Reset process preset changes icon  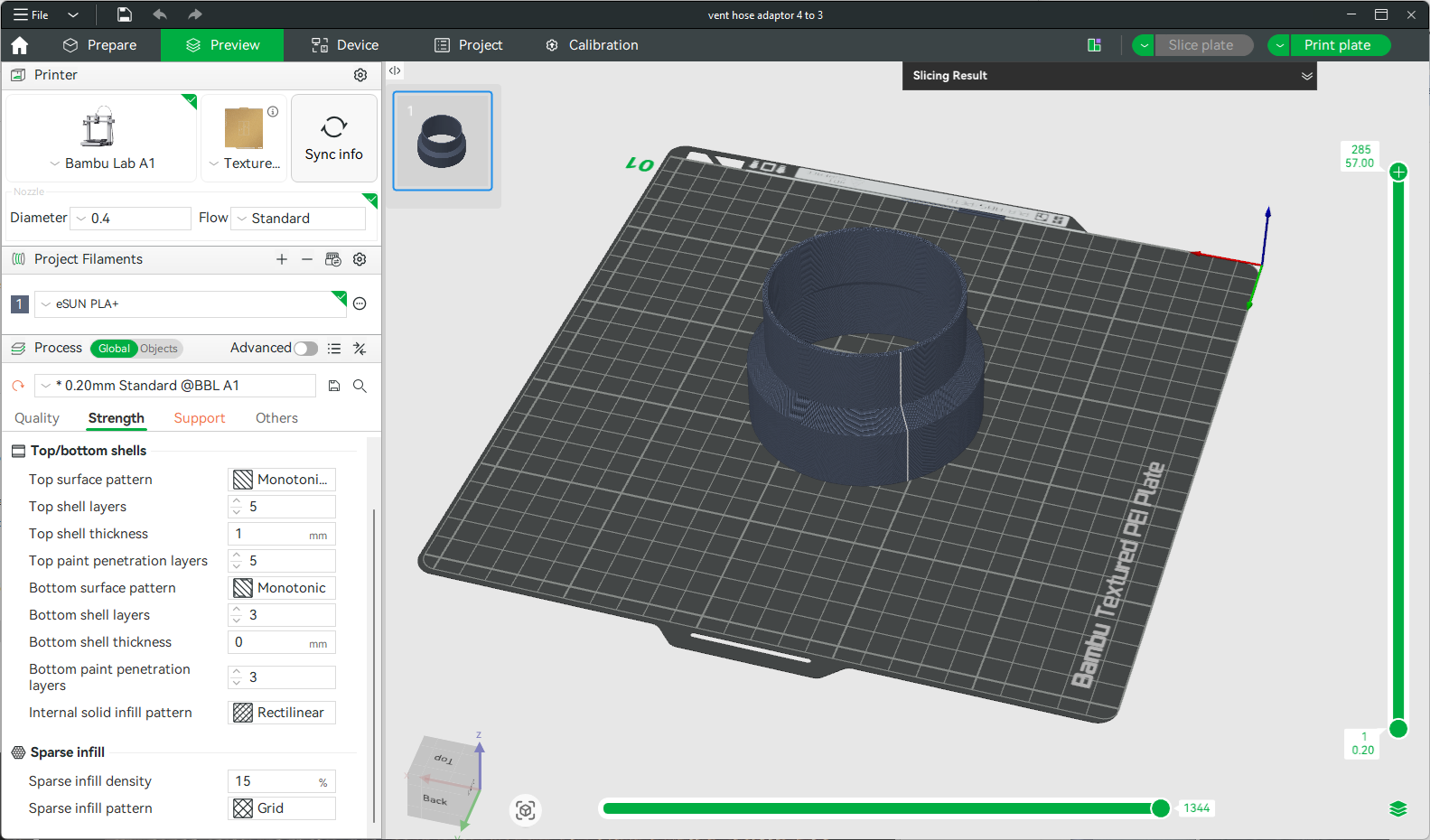click(17, 386)
